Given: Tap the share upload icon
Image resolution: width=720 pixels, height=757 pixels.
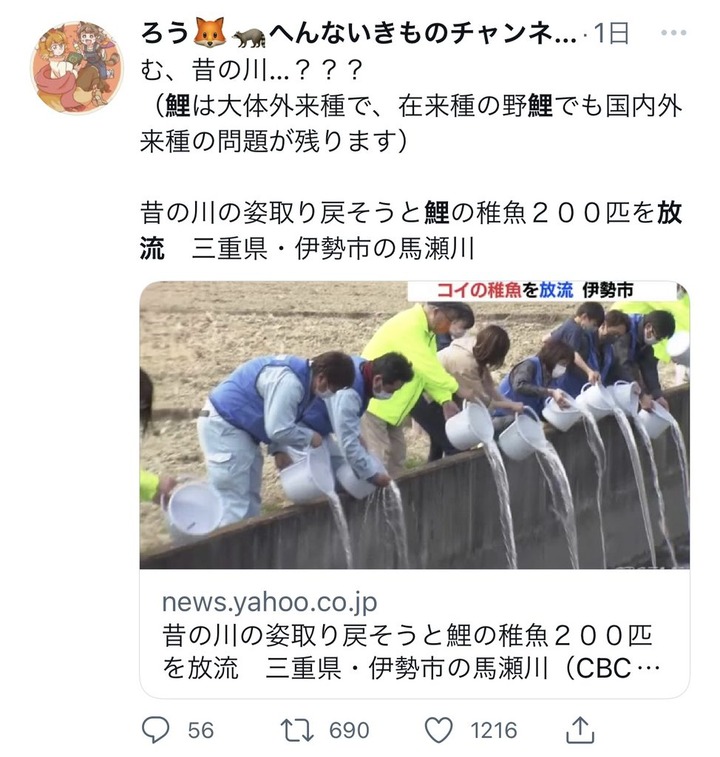Looking at the screenshot, I should pyautogui.click(x=580, y=729).
